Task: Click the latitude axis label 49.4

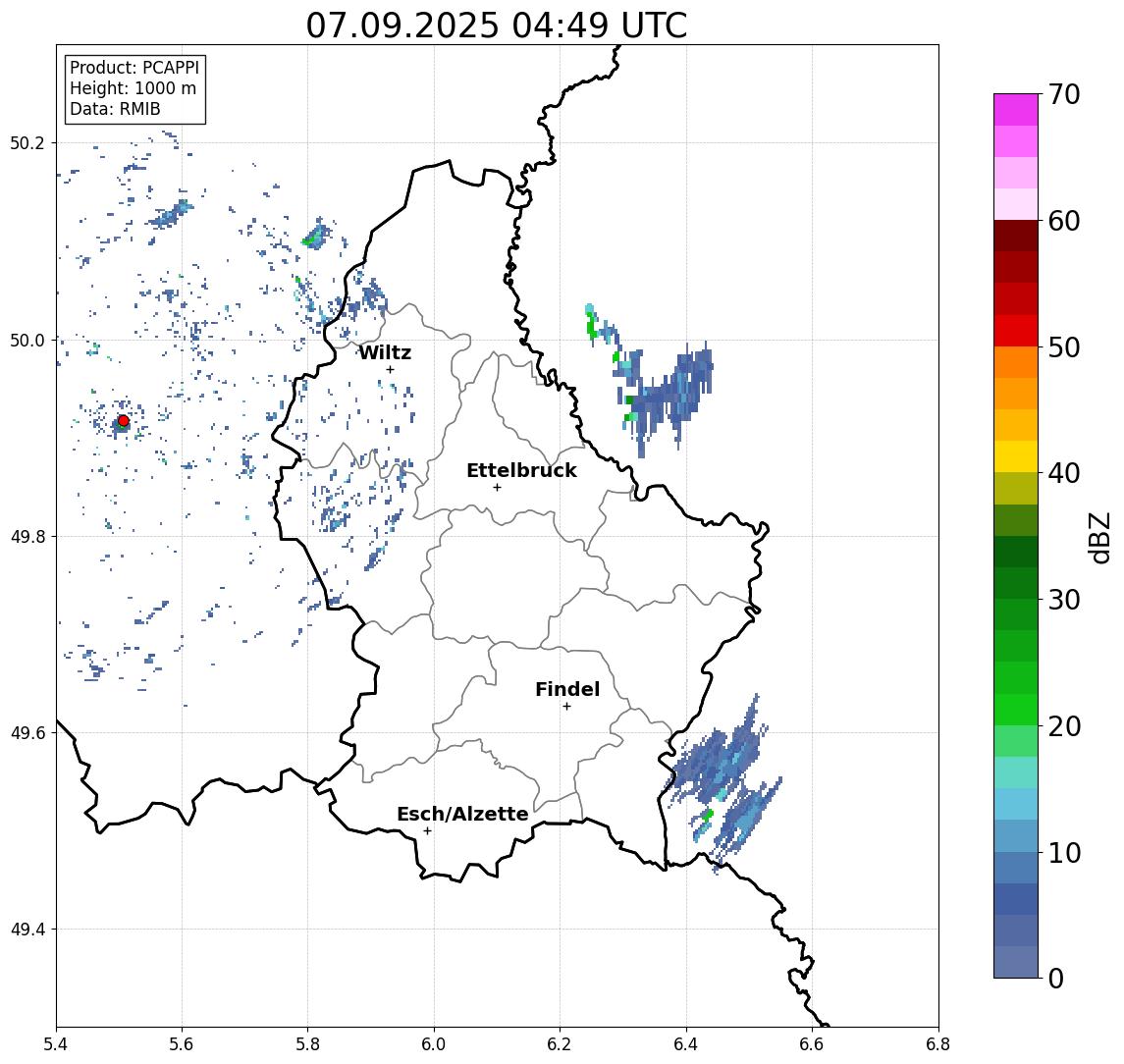Action: 27,930
